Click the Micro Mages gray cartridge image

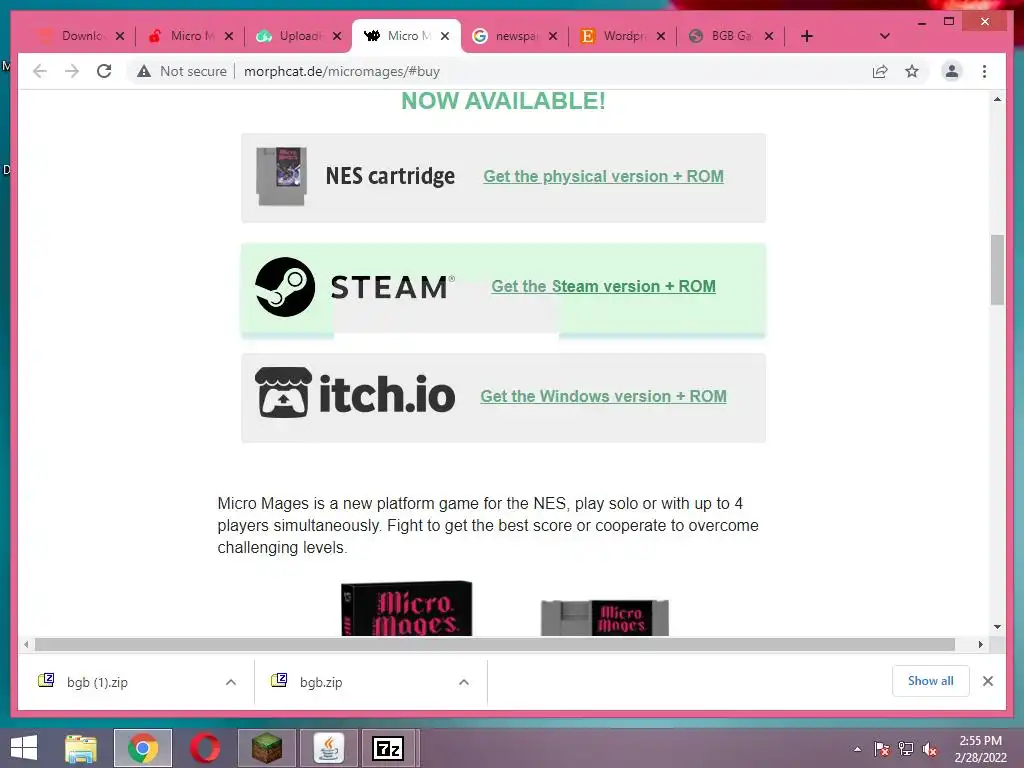click(605, 617)
